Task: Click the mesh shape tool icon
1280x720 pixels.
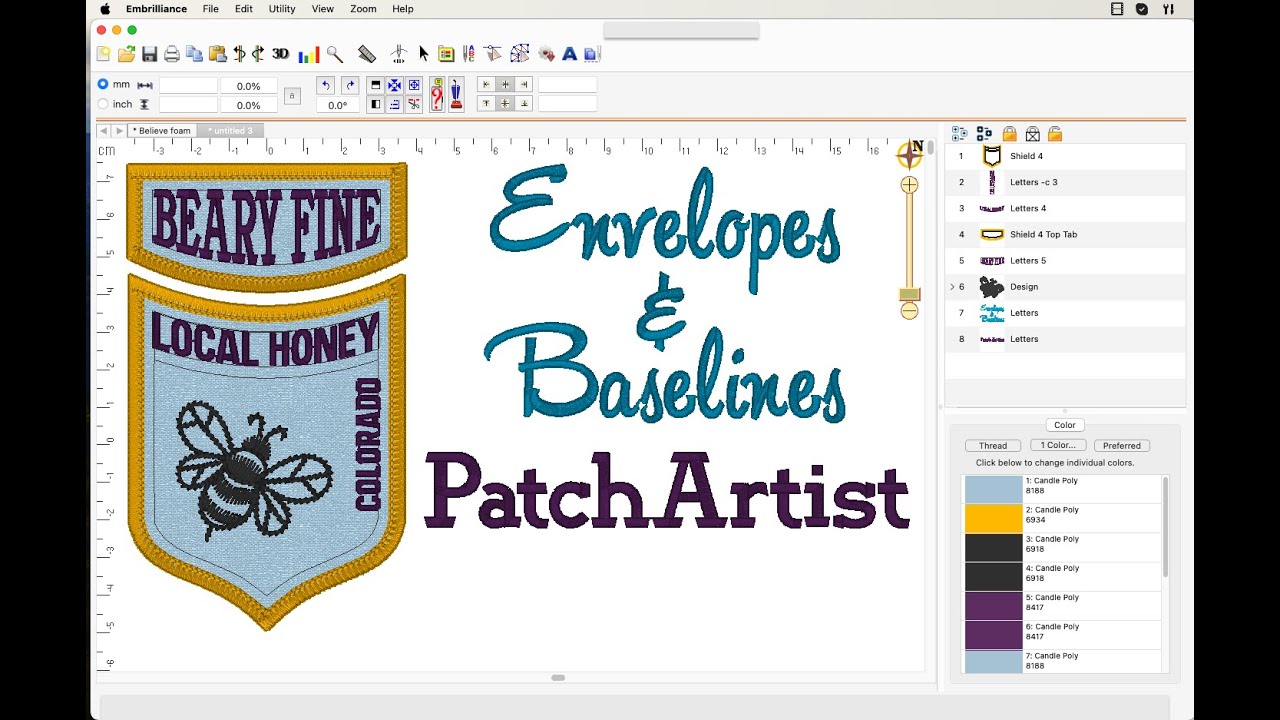Action: (519, 54)
